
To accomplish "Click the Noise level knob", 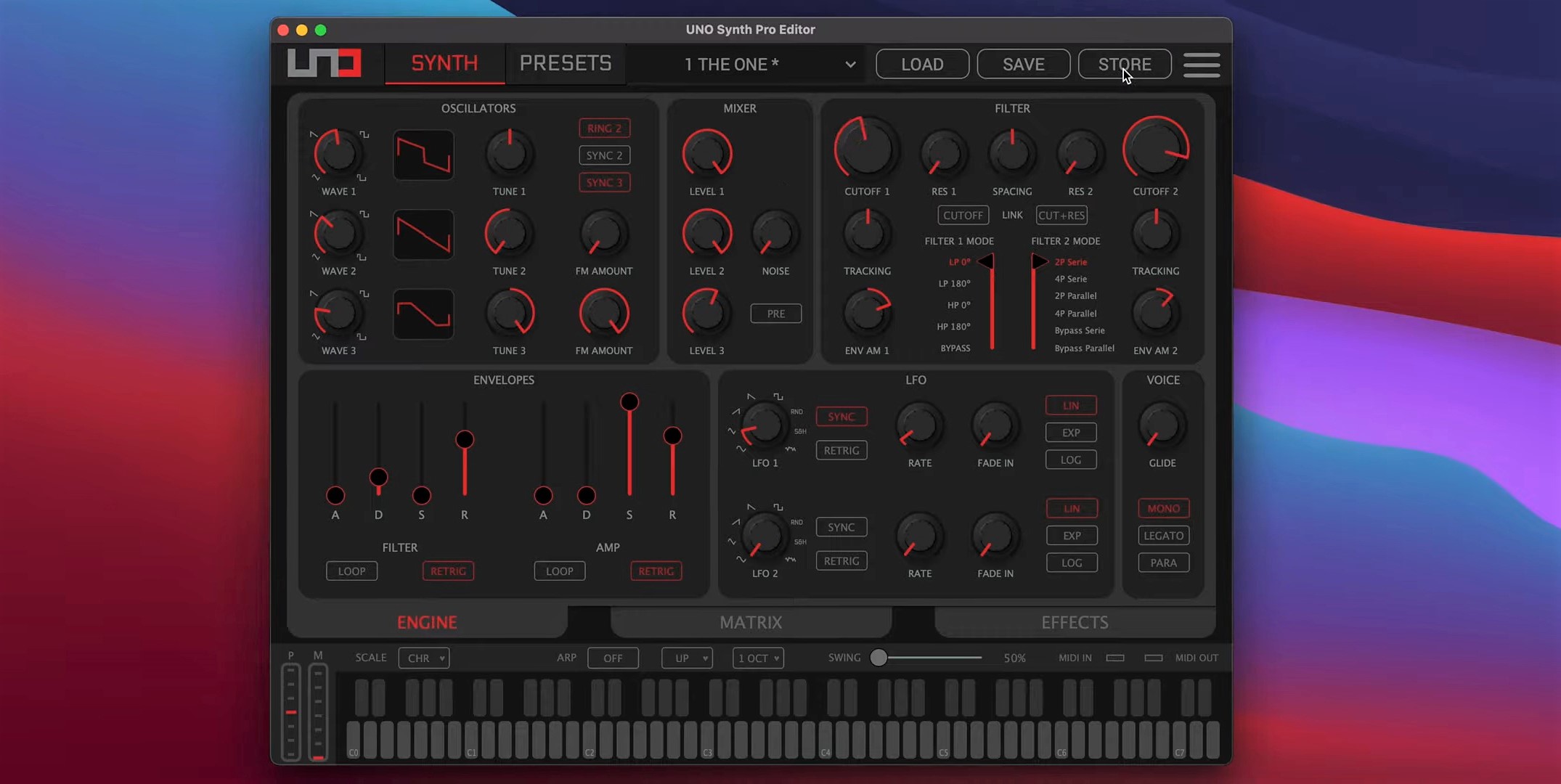I will point(775,234).
